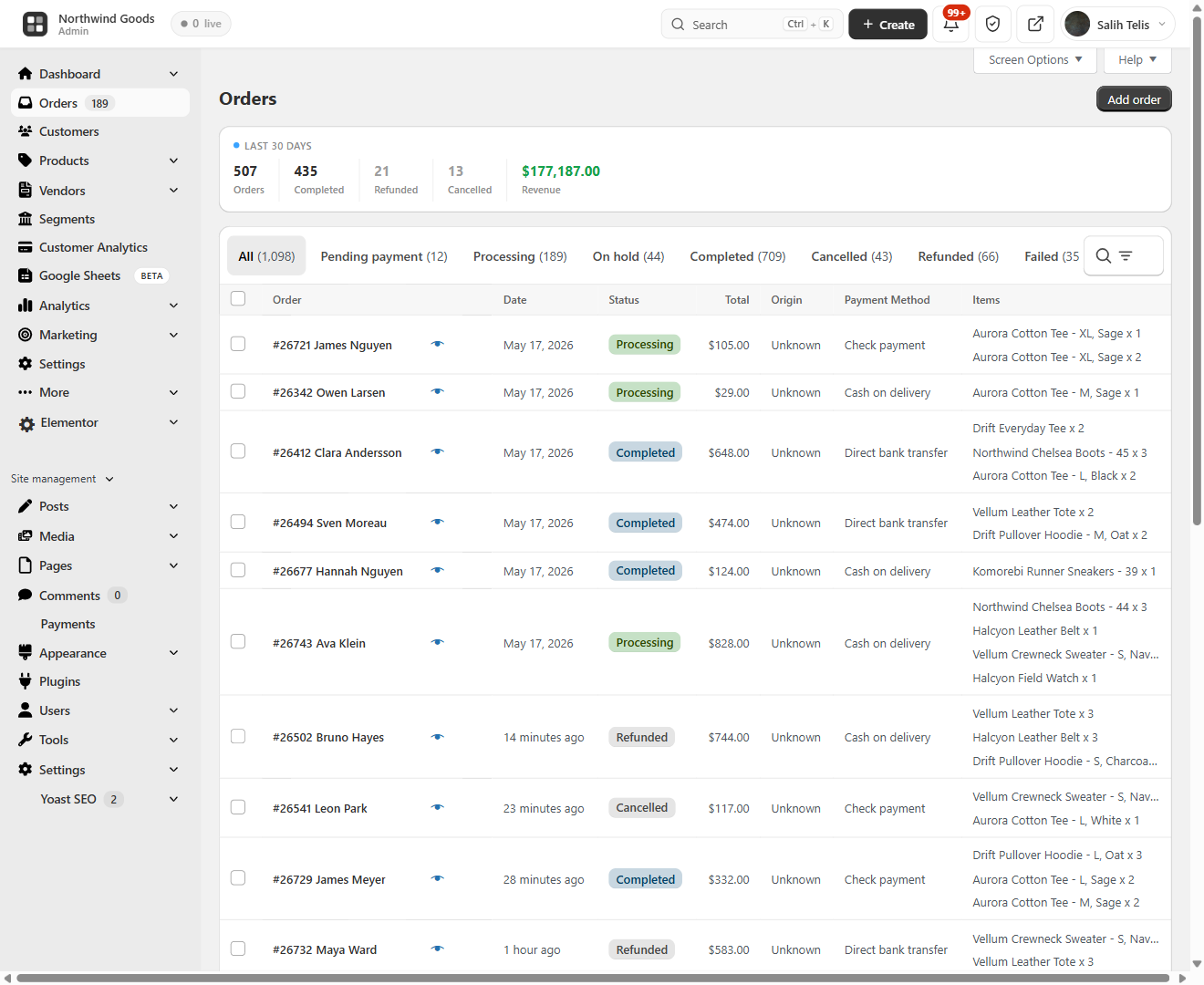Open the notifications bell icon
1204x985 pixels.
click(951, 24)
